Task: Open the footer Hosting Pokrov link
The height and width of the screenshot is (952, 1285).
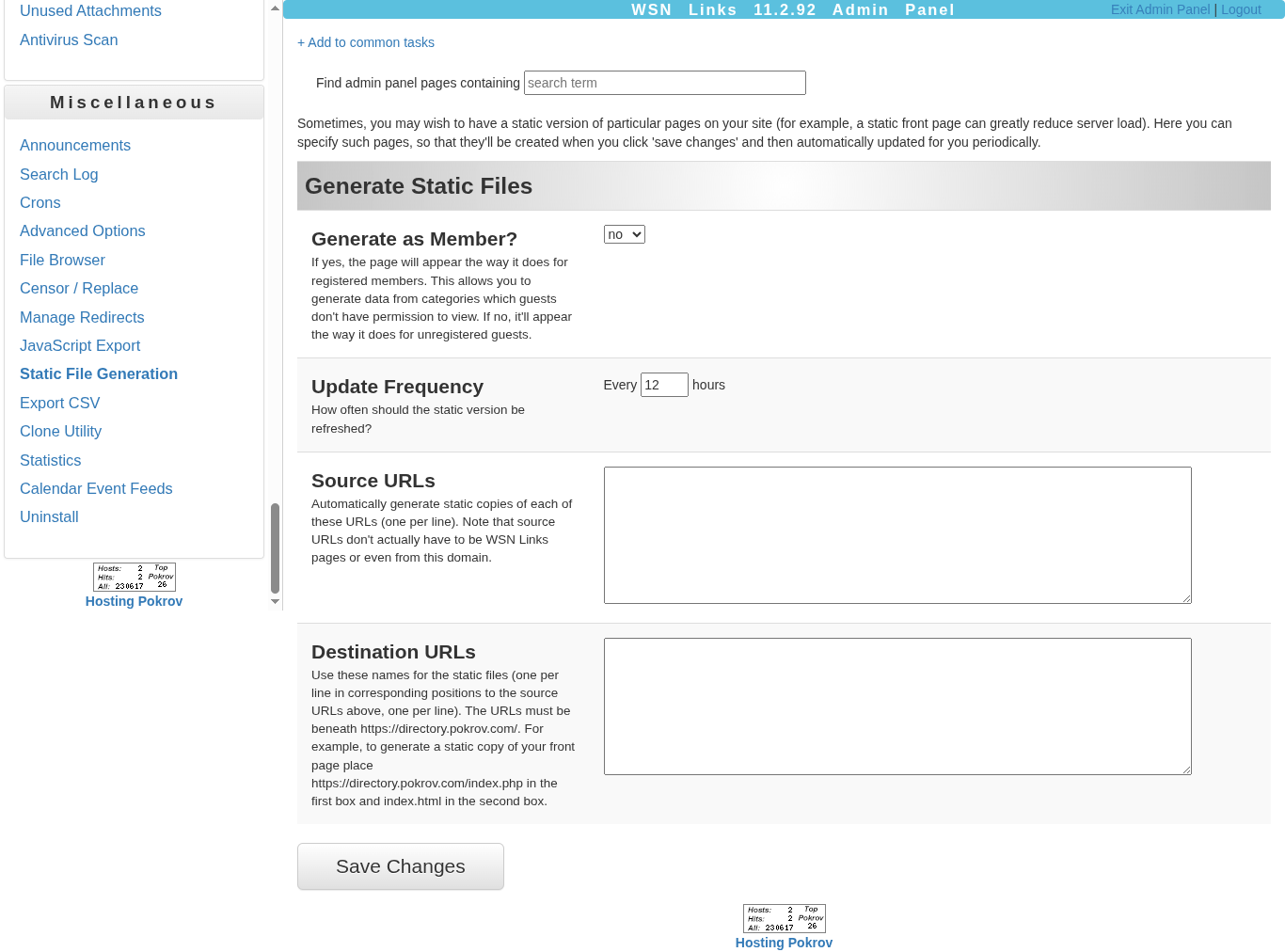Action: 784,943
